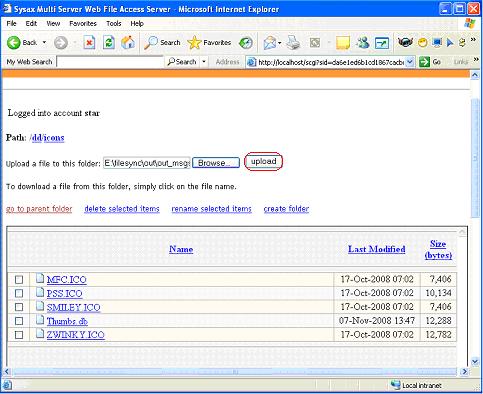
Task: Download the ZWINKY.ICO file
Action: (x=75, y=335)
